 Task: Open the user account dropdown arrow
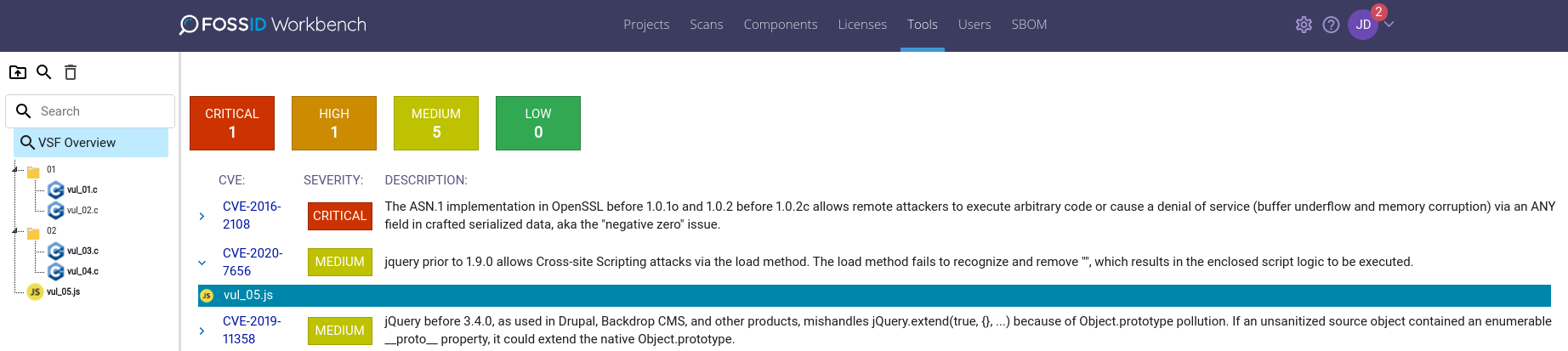click(1389, 25)
